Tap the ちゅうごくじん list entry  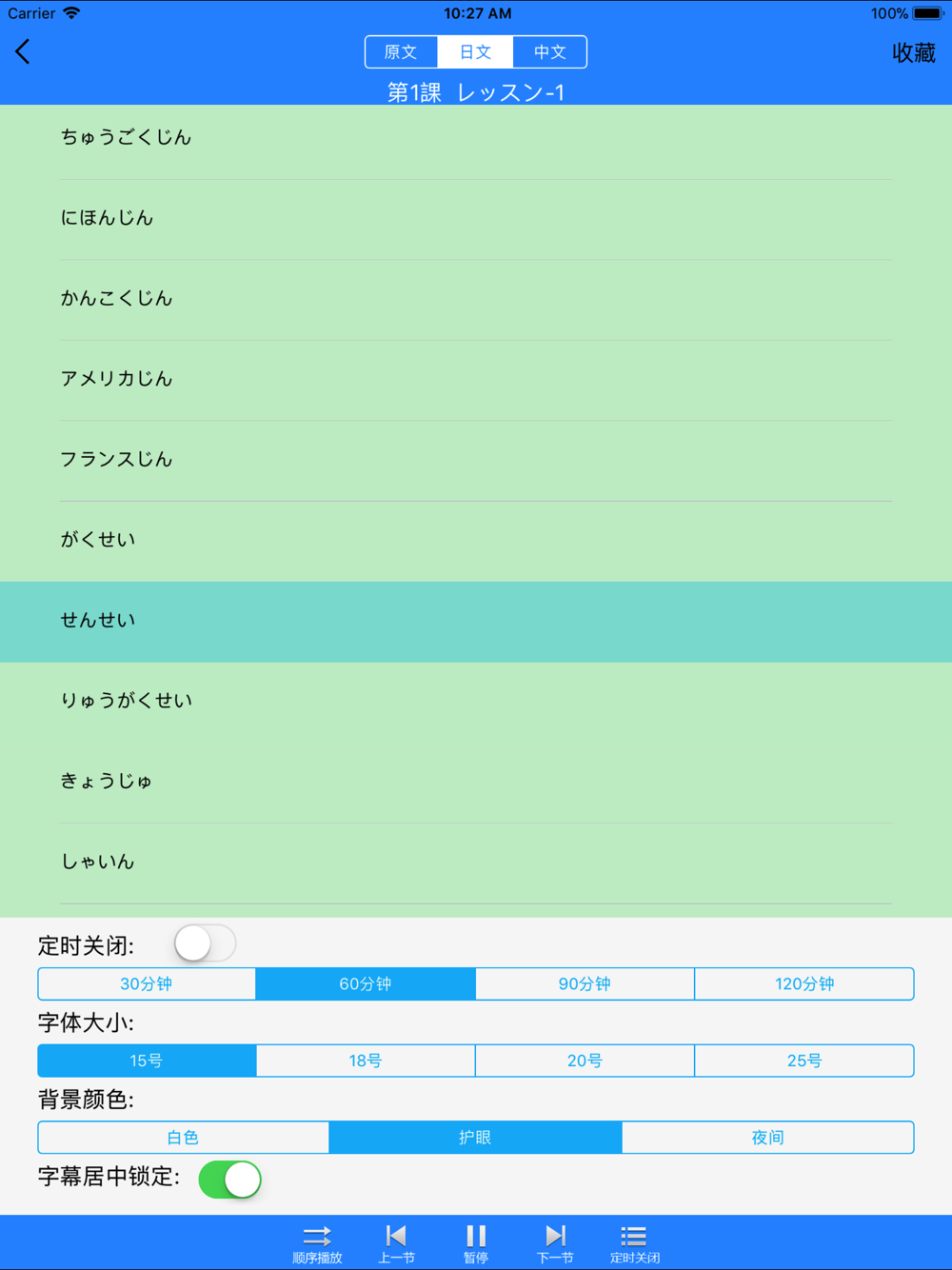click(x=476, y=138)
